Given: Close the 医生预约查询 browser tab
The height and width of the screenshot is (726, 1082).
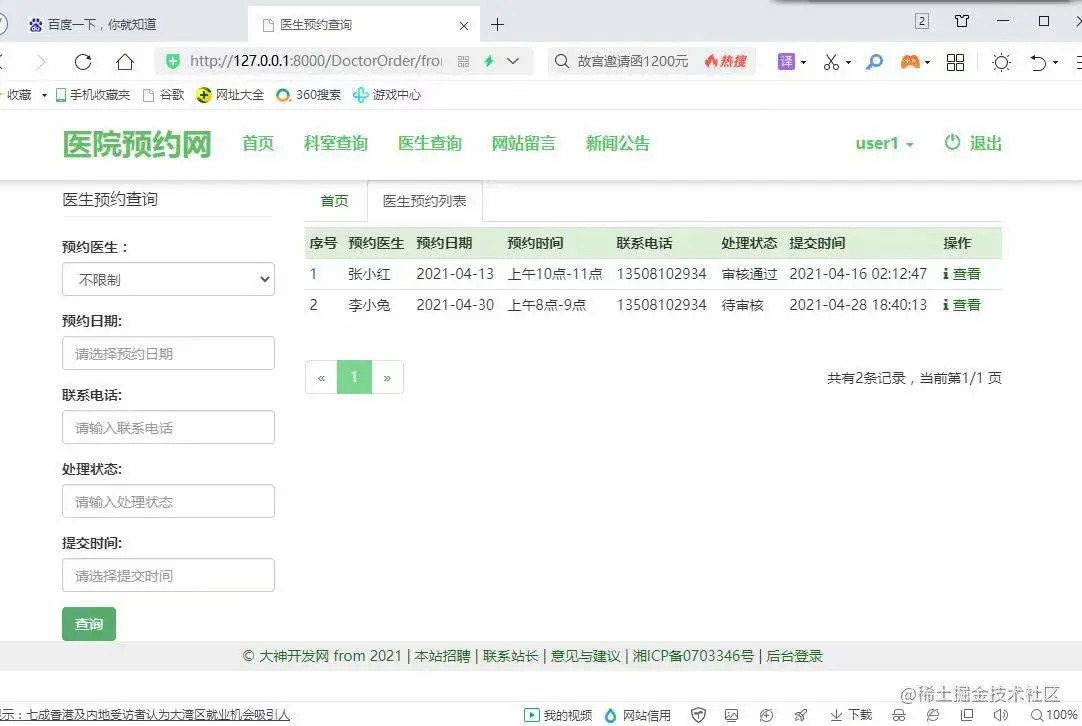Looking at the screenshot, I should click(464, 26).
